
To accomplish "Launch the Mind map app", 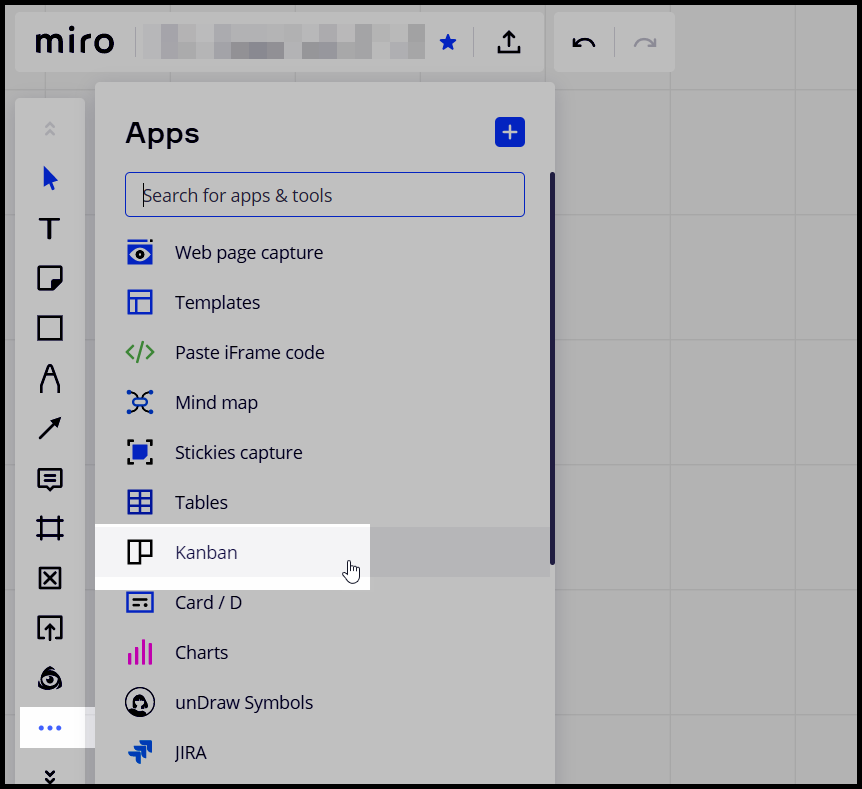I will [x=322, y=402].
